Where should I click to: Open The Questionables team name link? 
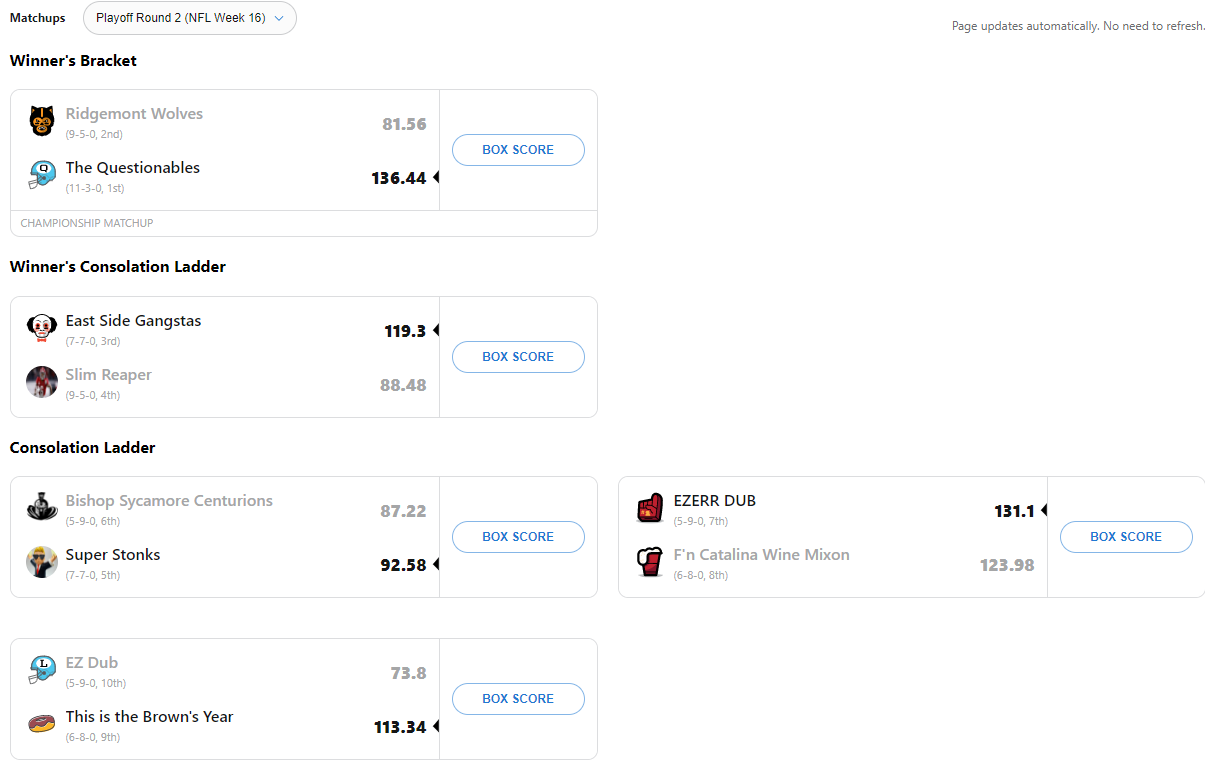click(x=133, y=168)
